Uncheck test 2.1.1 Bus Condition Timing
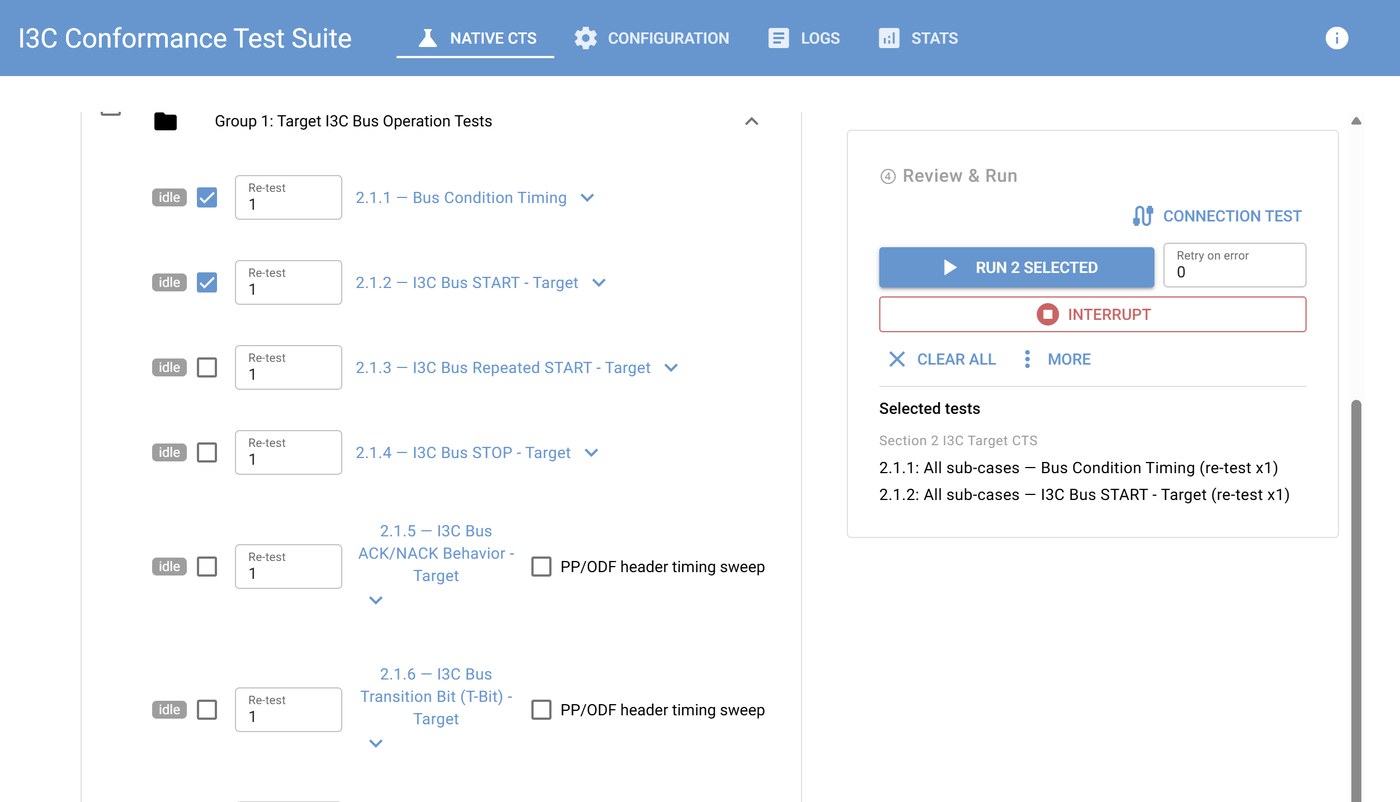1400x802 pixels. point(207,198)
